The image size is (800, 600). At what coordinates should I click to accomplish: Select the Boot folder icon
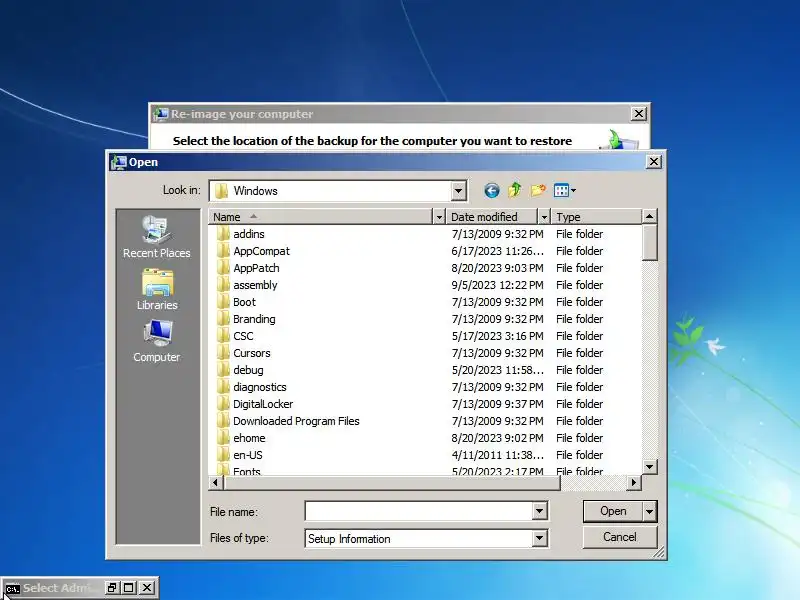[x=223, y=302]
